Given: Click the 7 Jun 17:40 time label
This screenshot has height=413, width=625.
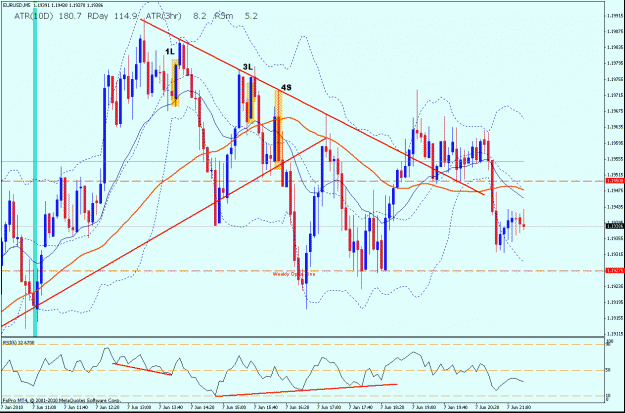Looking at the screenshot, I should coord(360,408).
